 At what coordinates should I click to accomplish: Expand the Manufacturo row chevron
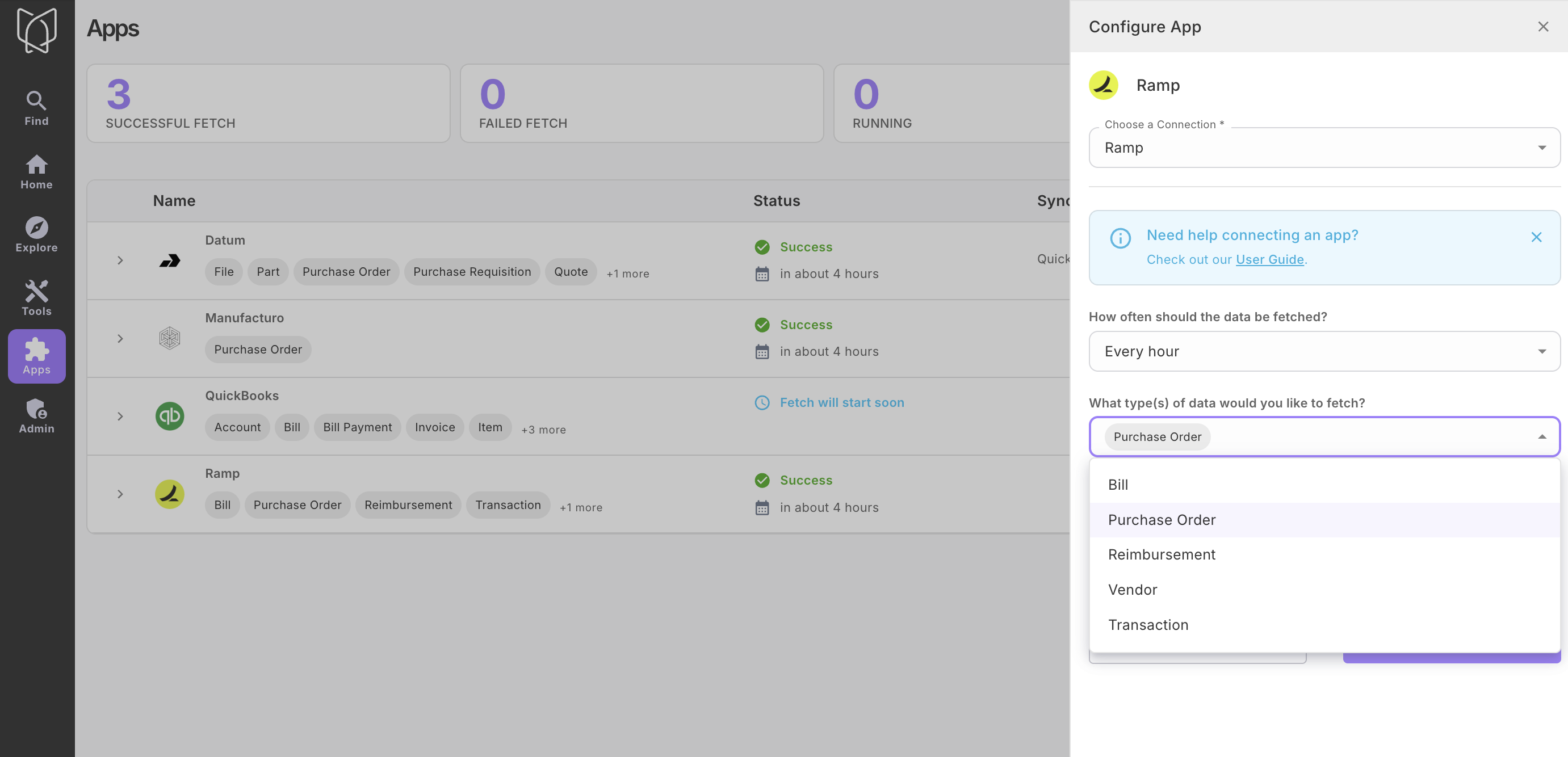pyautogui.click(x=120, y=338)
